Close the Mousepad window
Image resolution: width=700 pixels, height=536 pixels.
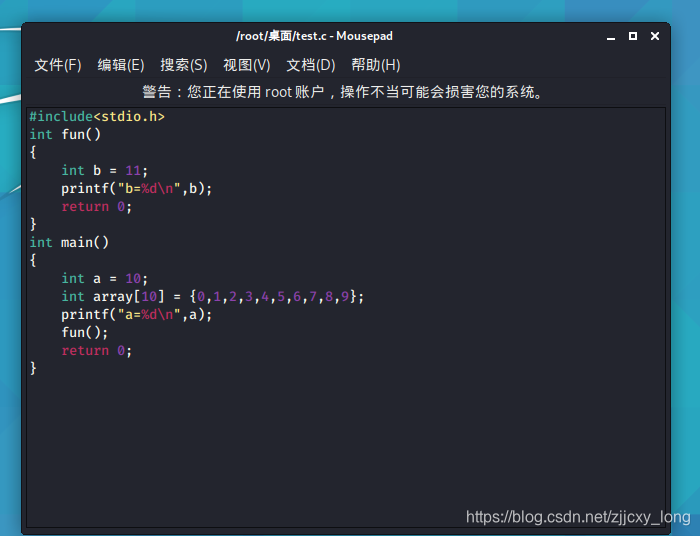[655, 36]
